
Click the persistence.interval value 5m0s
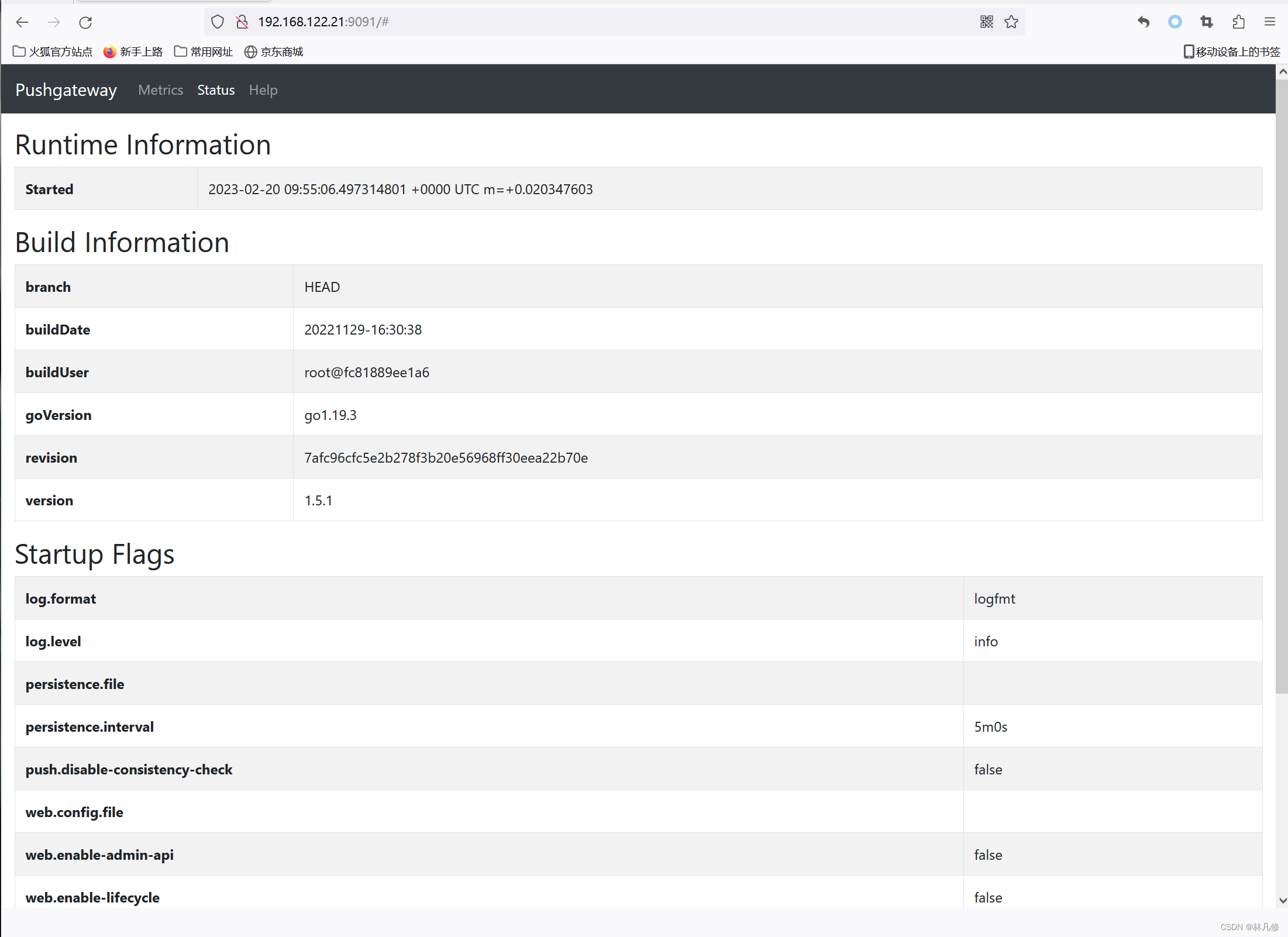click(991, 727)
